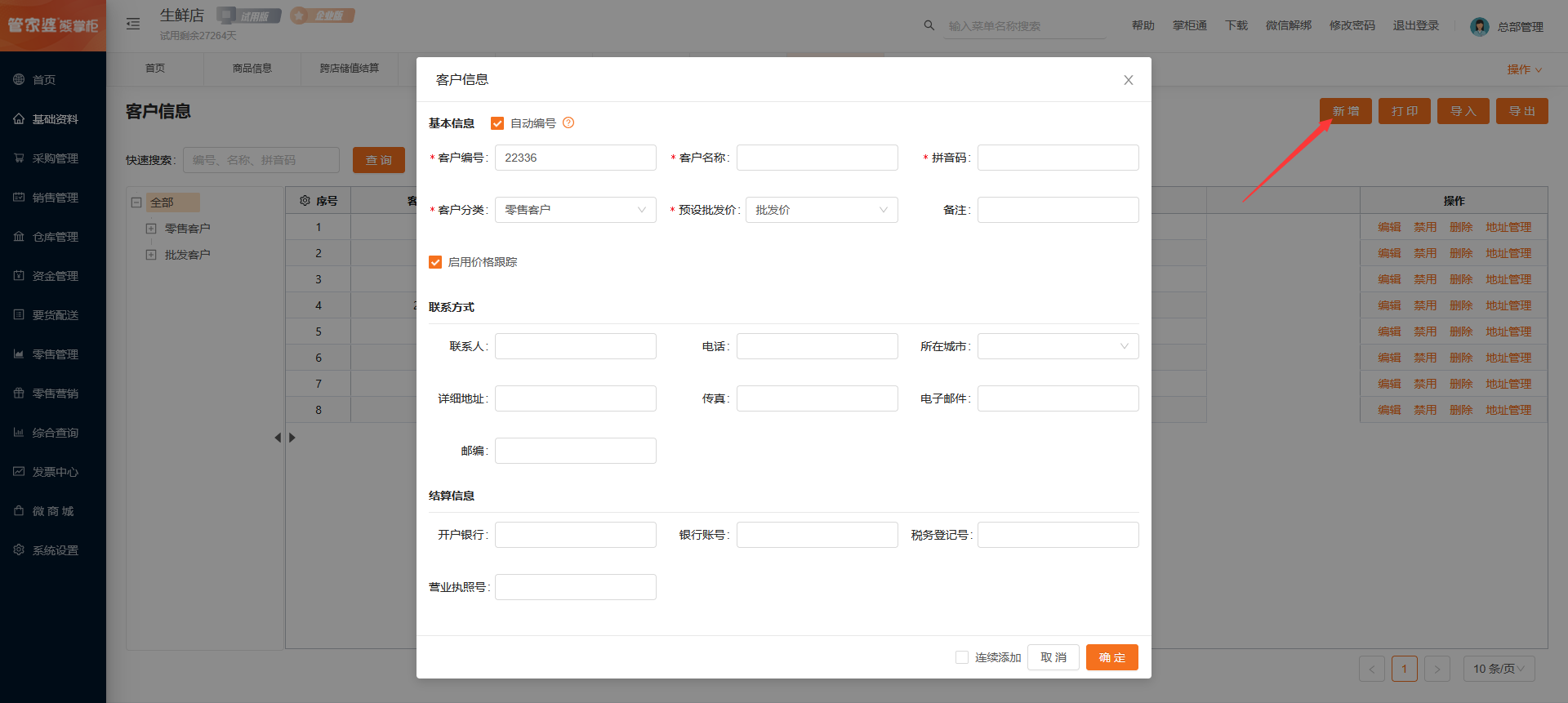Click the 管家婆 logo

[53, 25]
